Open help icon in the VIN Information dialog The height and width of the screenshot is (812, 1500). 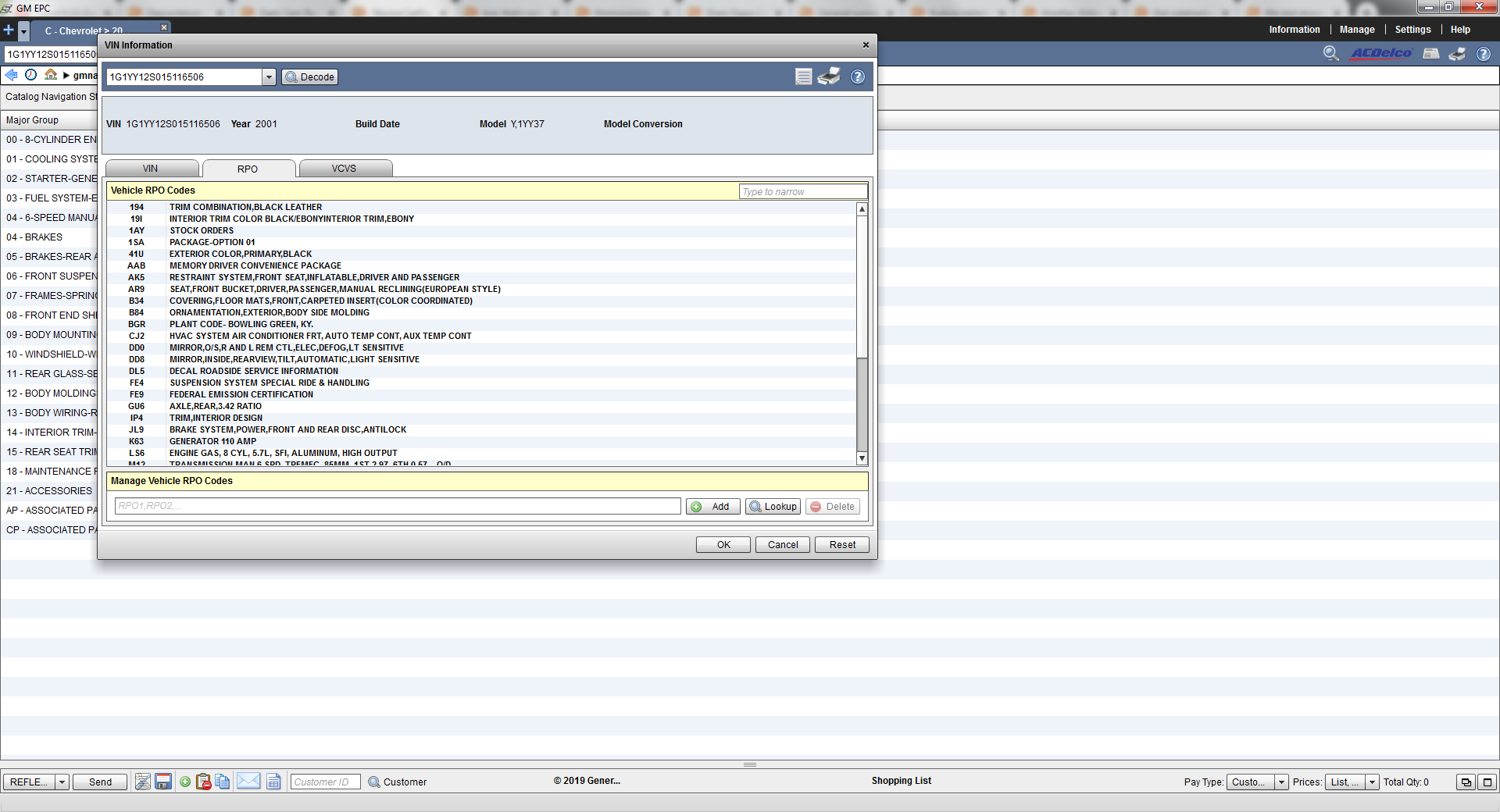[x=858, y=77]
